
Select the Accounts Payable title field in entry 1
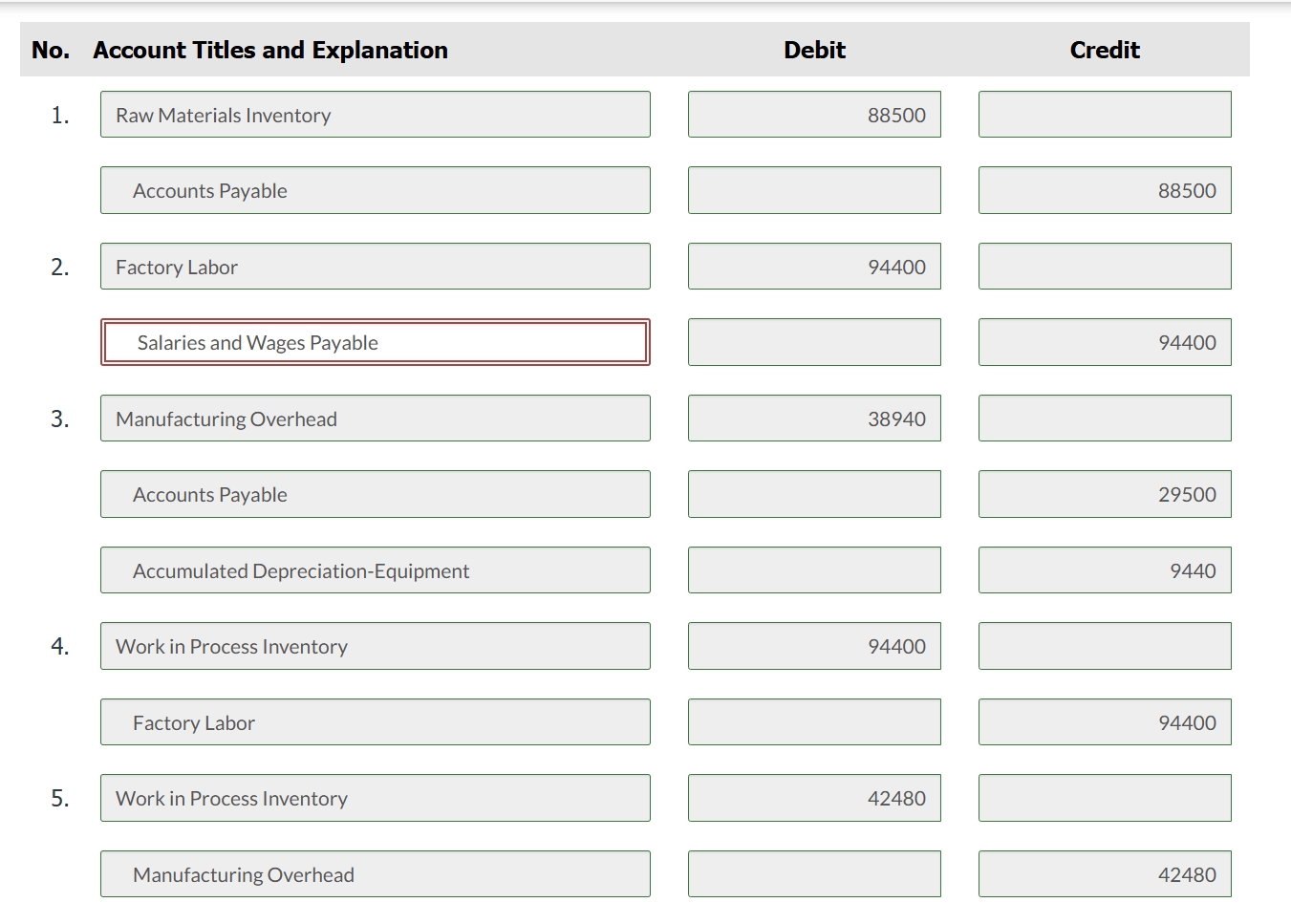pyautogui.click(x=376, y=190)
